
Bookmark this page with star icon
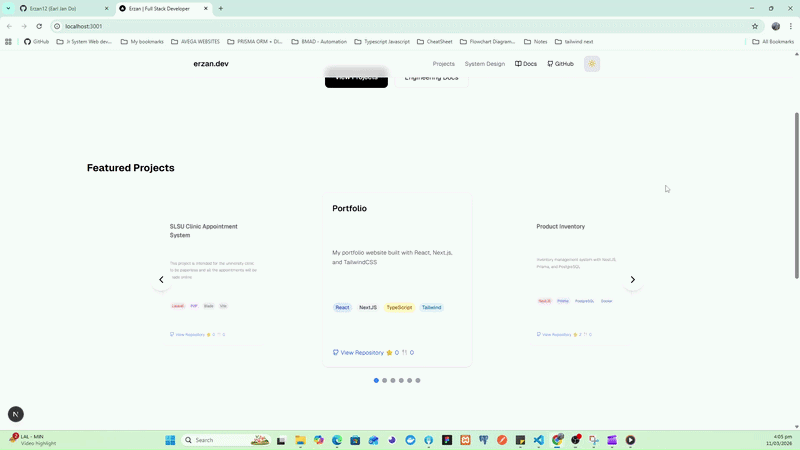tap(755, 26)
